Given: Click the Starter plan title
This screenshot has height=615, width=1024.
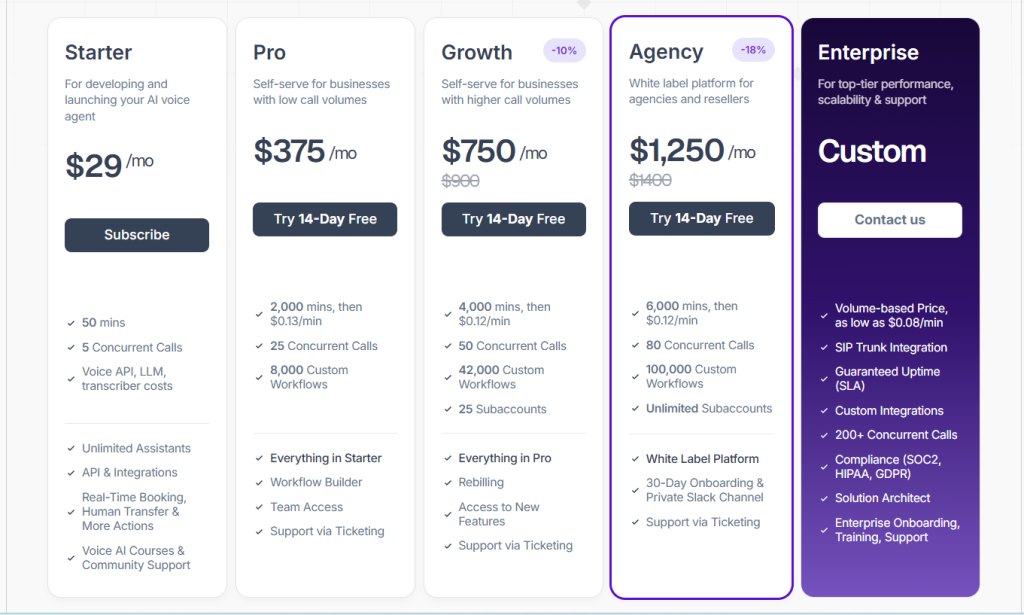Looking at the screenshot, I should [98, 53].
